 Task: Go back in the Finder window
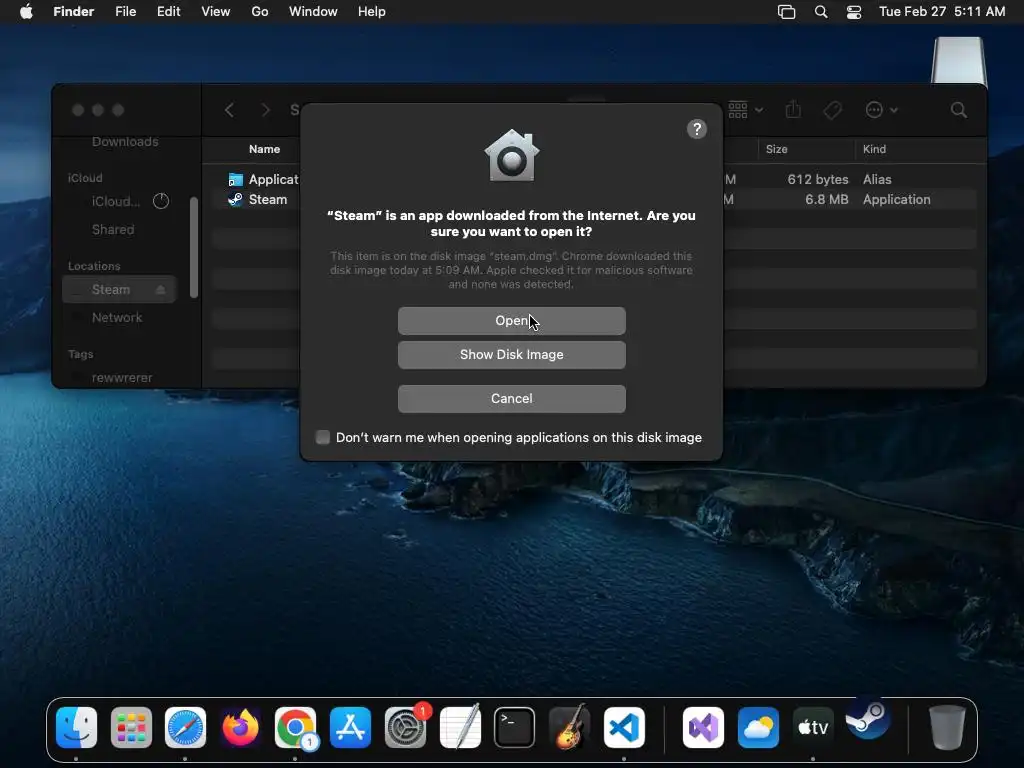(x=229, y=110)
